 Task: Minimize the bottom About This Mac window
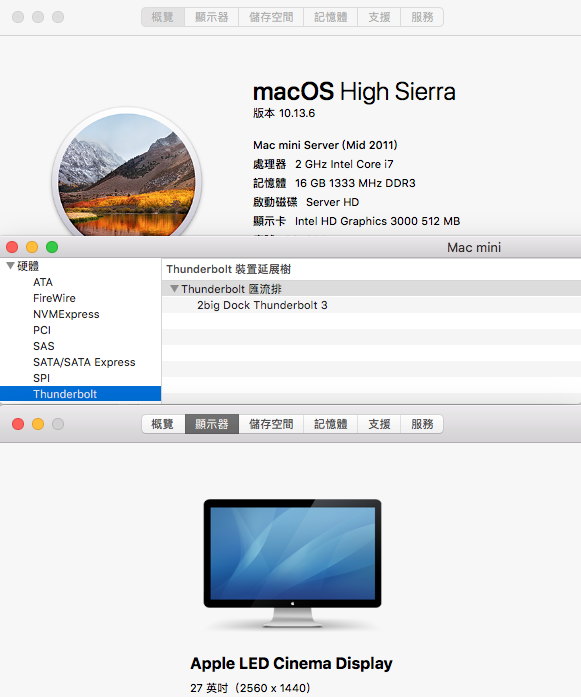coord(38,424)
